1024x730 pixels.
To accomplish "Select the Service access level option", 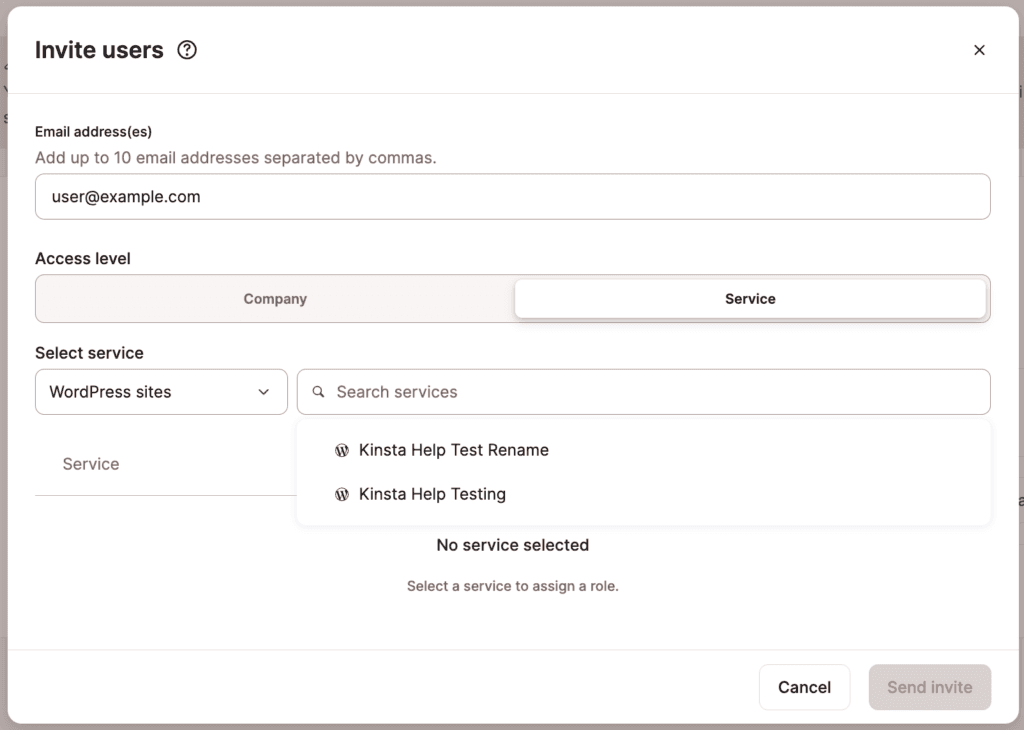I will point(750,299).
